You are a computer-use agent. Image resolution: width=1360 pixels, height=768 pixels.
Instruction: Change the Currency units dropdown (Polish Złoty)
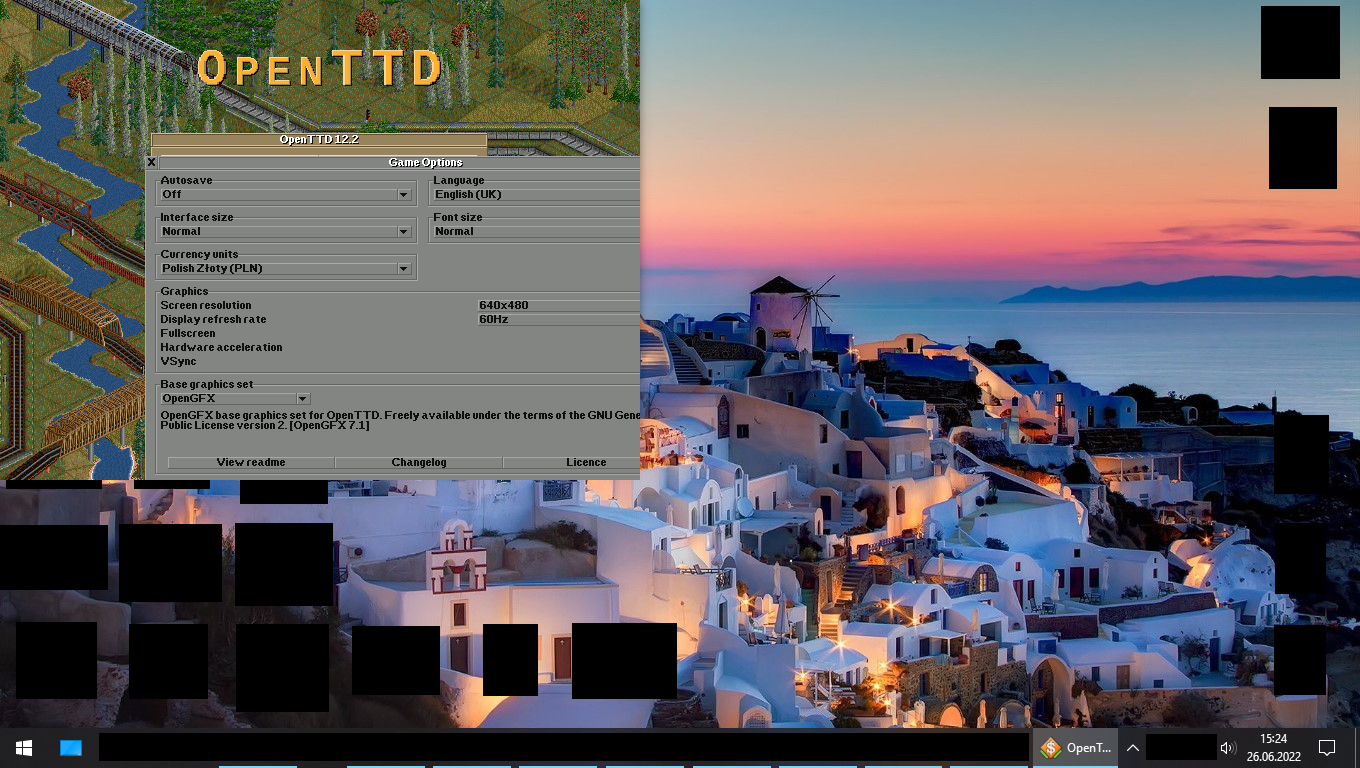click(x=285, y=268)
